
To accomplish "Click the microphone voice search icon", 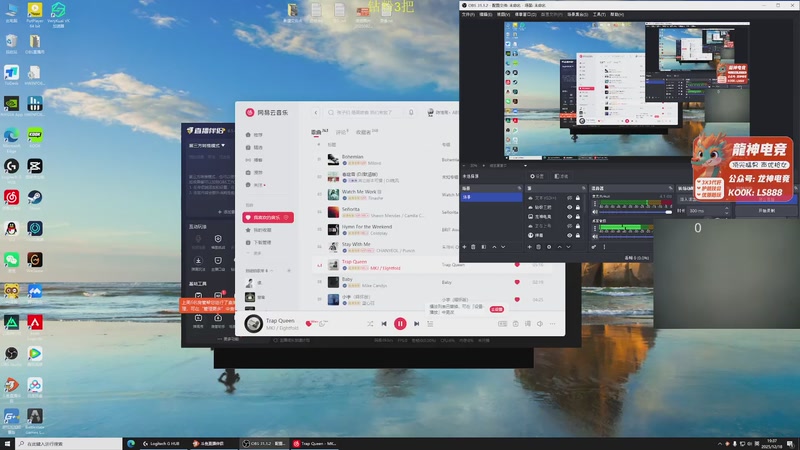I will [x=411, y=112].
